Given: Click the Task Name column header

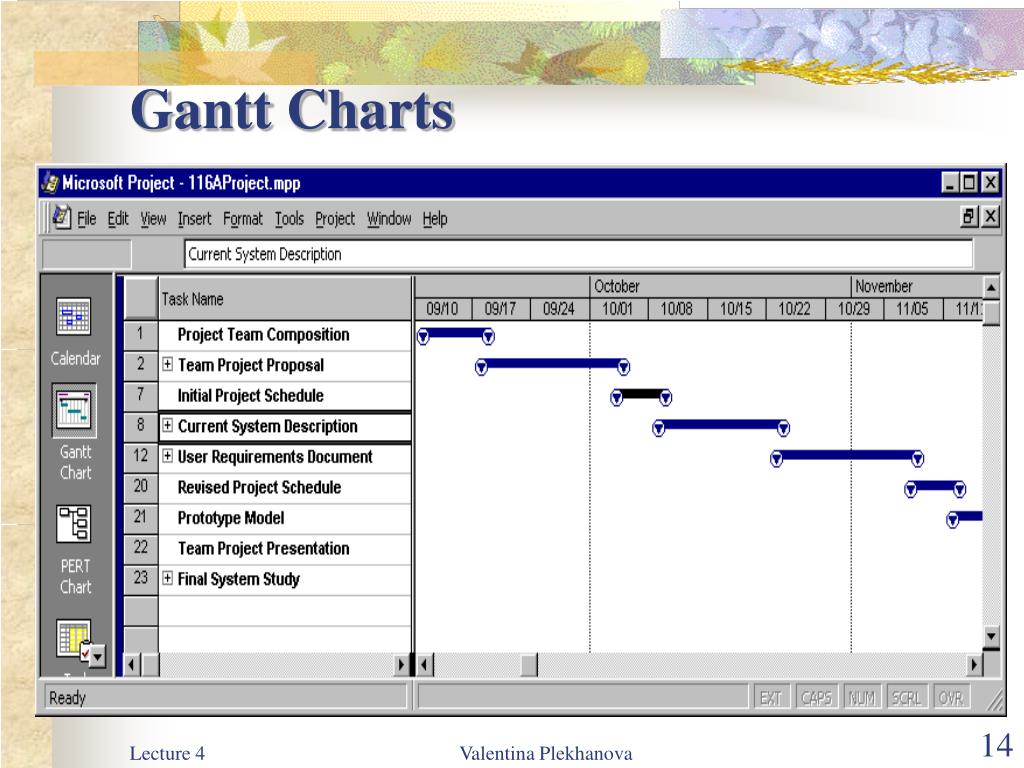Looking at the screenshot, I should click(x=285, y=298).
